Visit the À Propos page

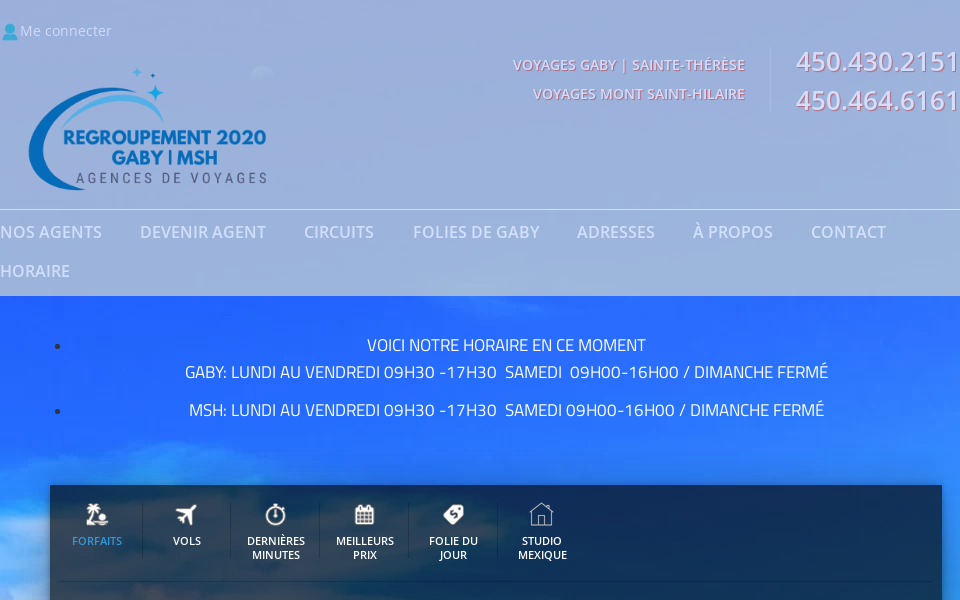point(733,232)
